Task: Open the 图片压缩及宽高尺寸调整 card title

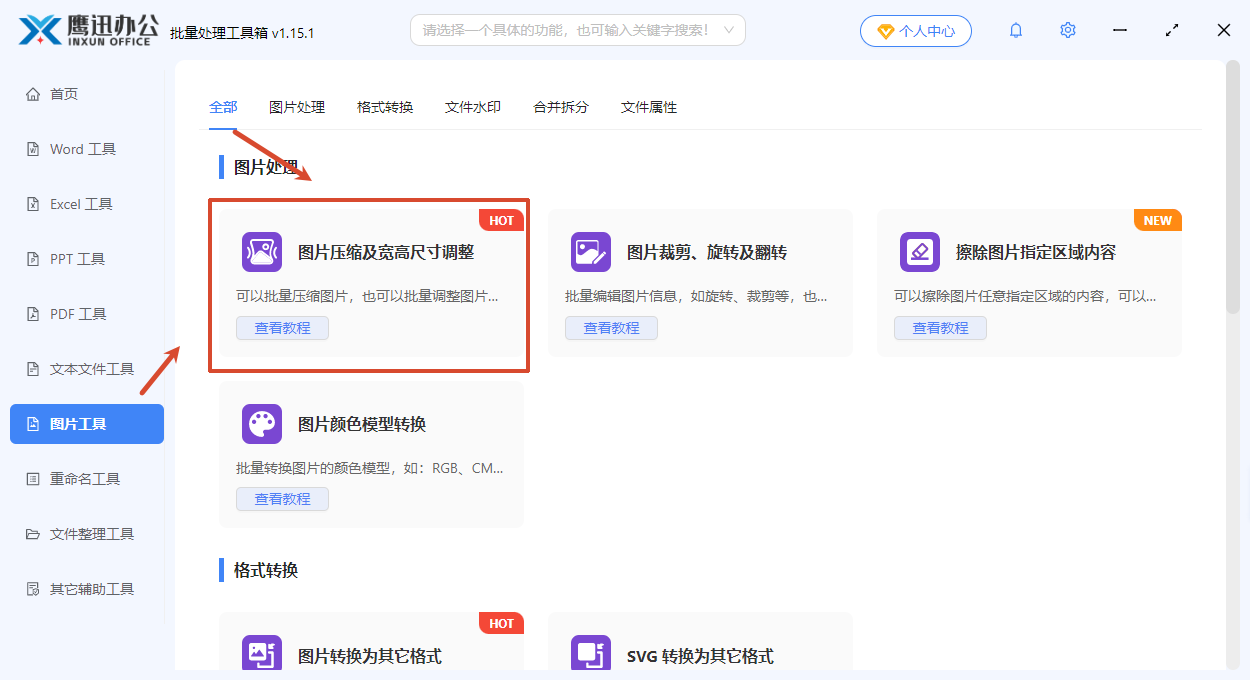Action: tap(386, 253)
